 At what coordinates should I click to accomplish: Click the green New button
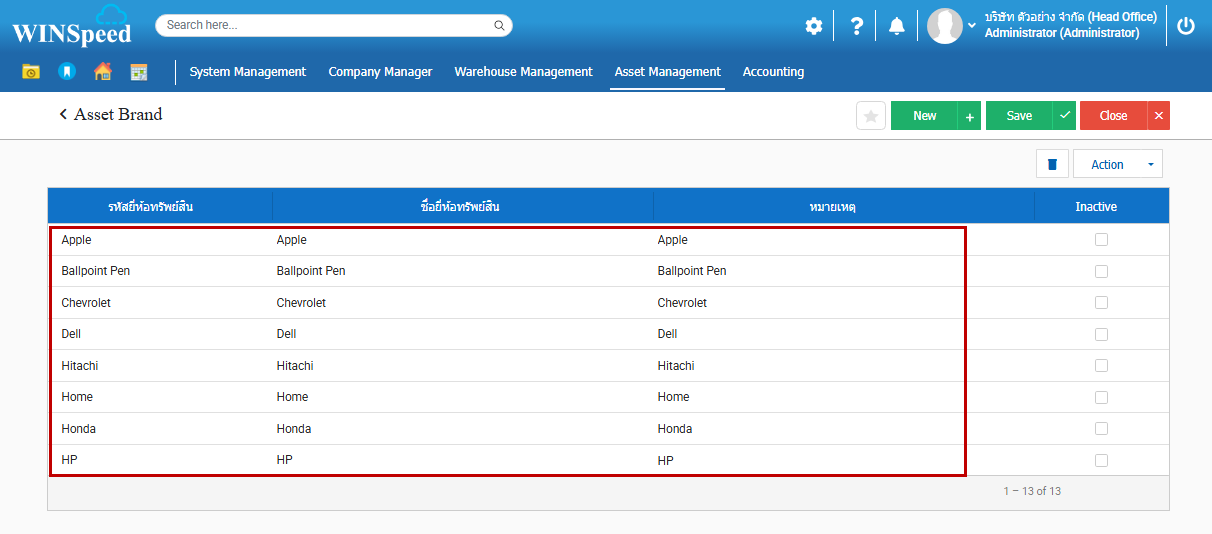(x=924, y=116)
